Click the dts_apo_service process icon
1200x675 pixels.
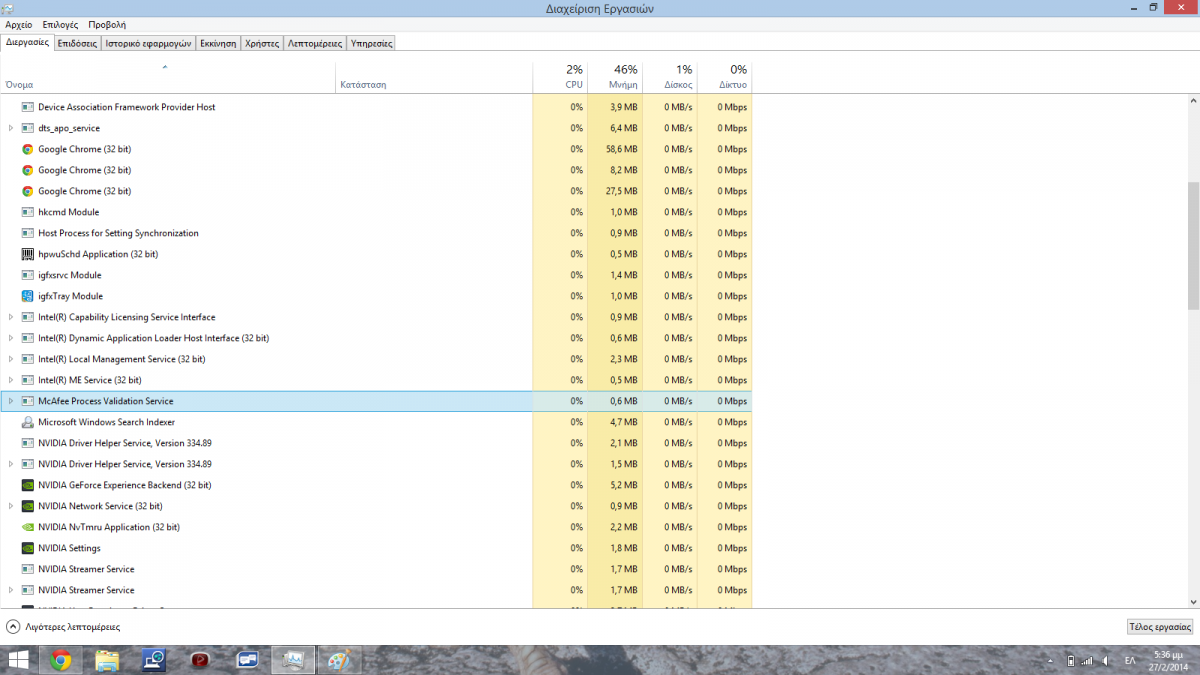coord(28,128)
